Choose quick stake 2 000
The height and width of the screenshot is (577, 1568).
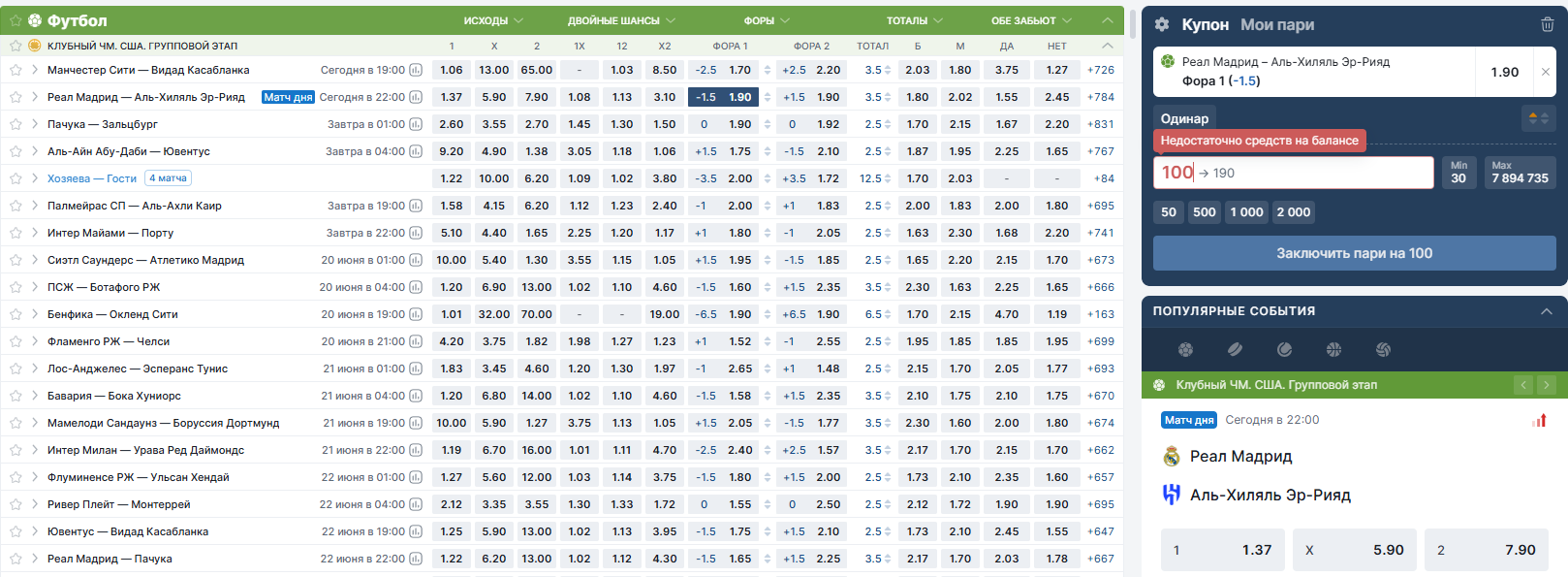pyautogui.click(x=1294, y=212)
